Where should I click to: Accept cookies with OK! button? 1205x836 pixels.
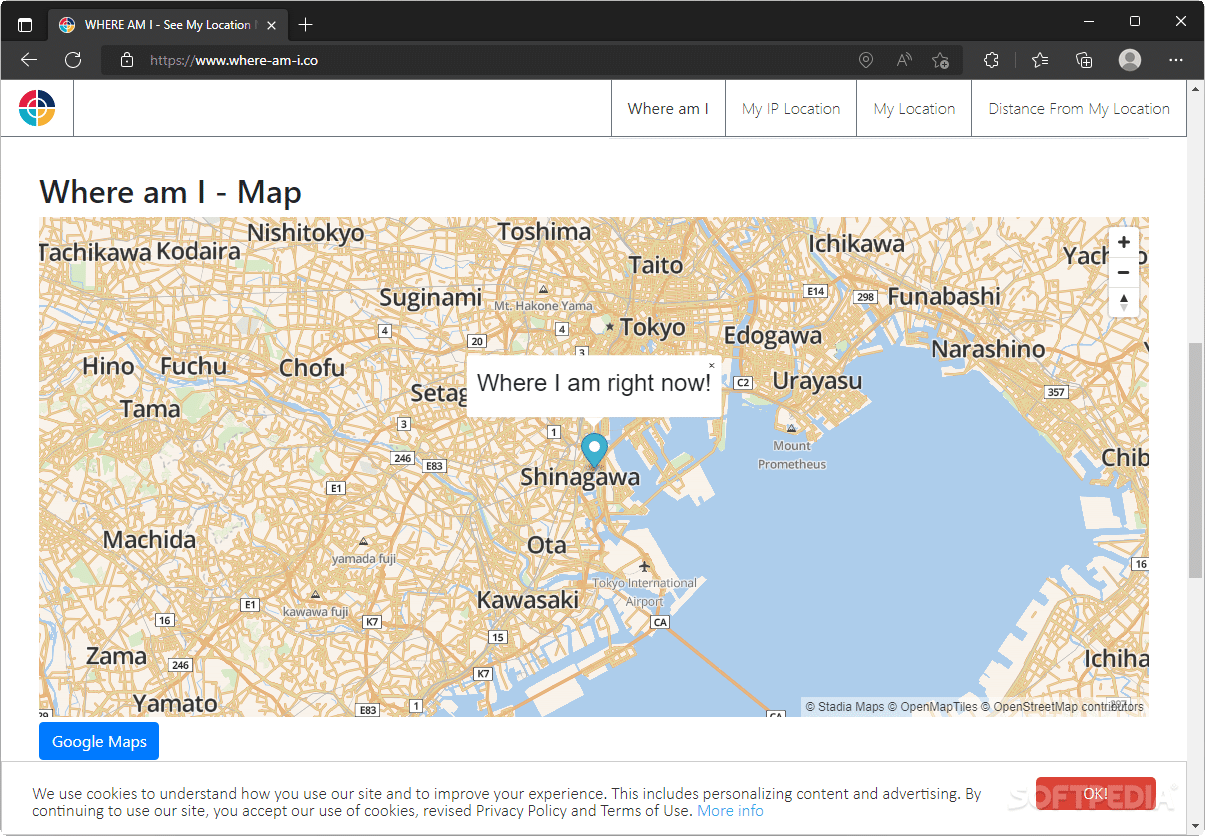click(x=1096, y=794)
